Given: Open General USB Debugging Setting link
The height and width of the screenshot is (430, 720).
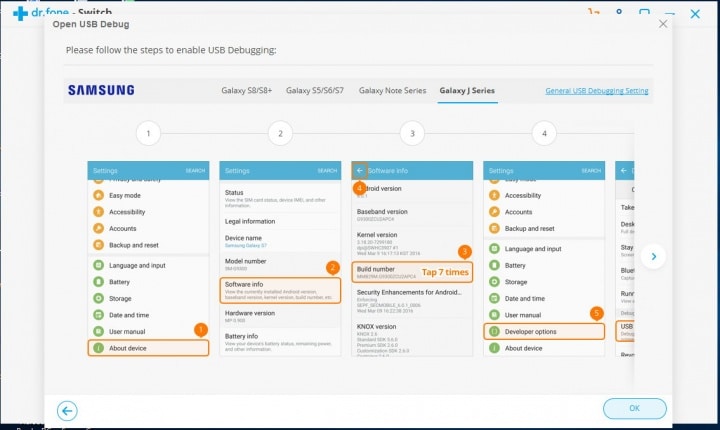Looking at the screenshot, I should [x=597, y=91].
